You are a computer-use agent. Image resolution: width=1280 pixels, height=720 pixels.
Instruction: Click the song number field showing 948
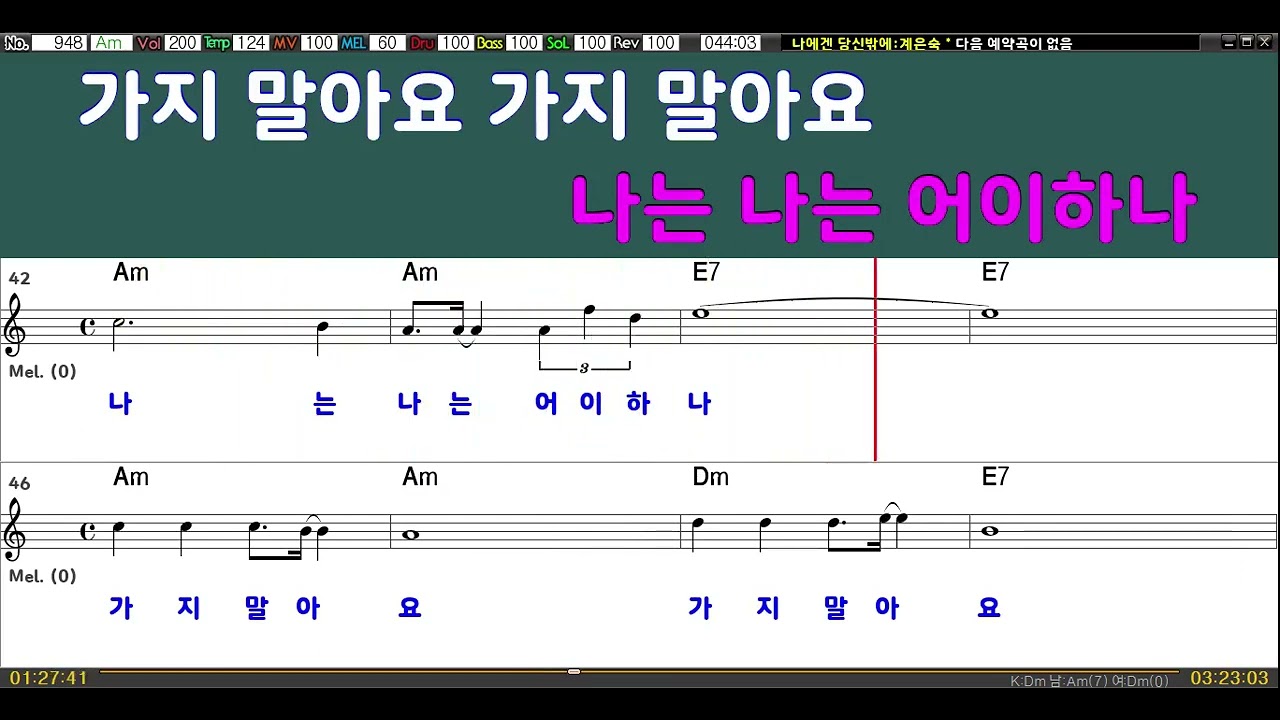click(x=59, y=43)
